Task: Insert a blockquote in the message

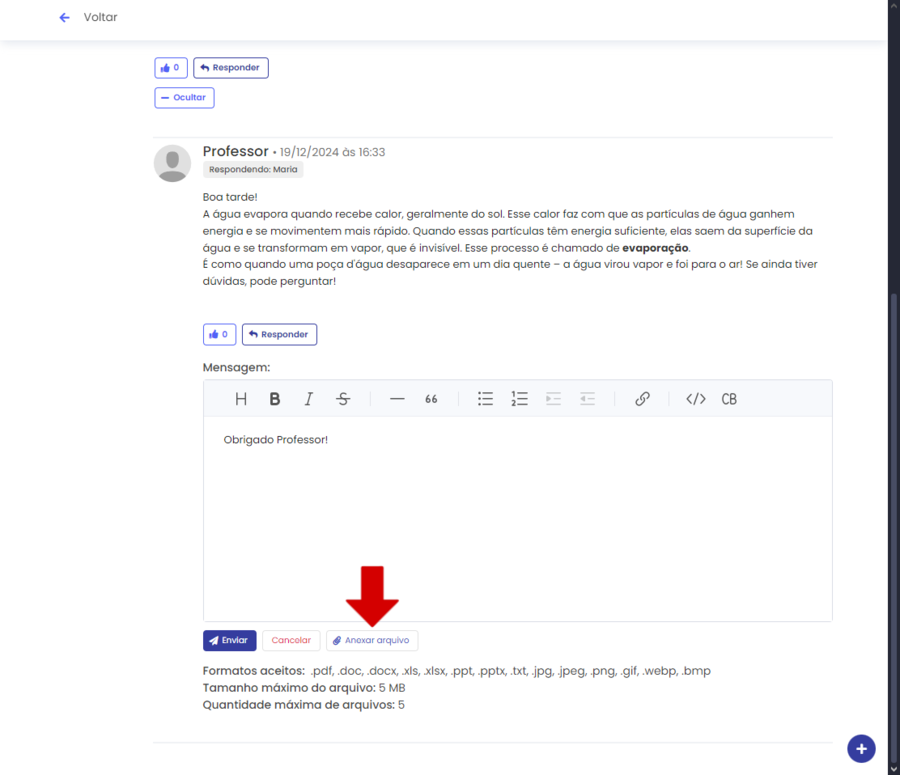Action: (x=431, y=399)
